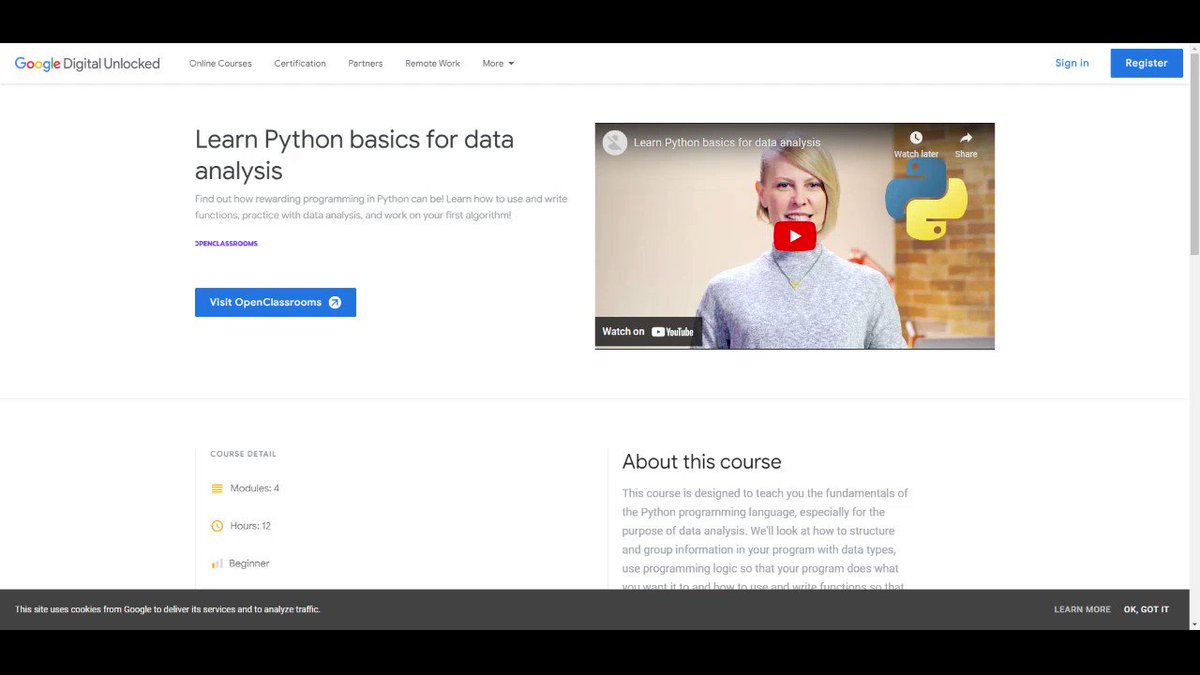Expand the More dropdown menu
The height and width of the screenshot is (675, 1200).
click(x=498, y=63)
